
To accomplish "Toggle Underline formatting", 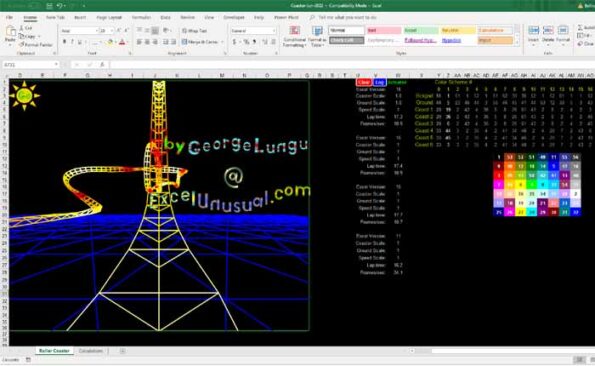I will point(80,42).
